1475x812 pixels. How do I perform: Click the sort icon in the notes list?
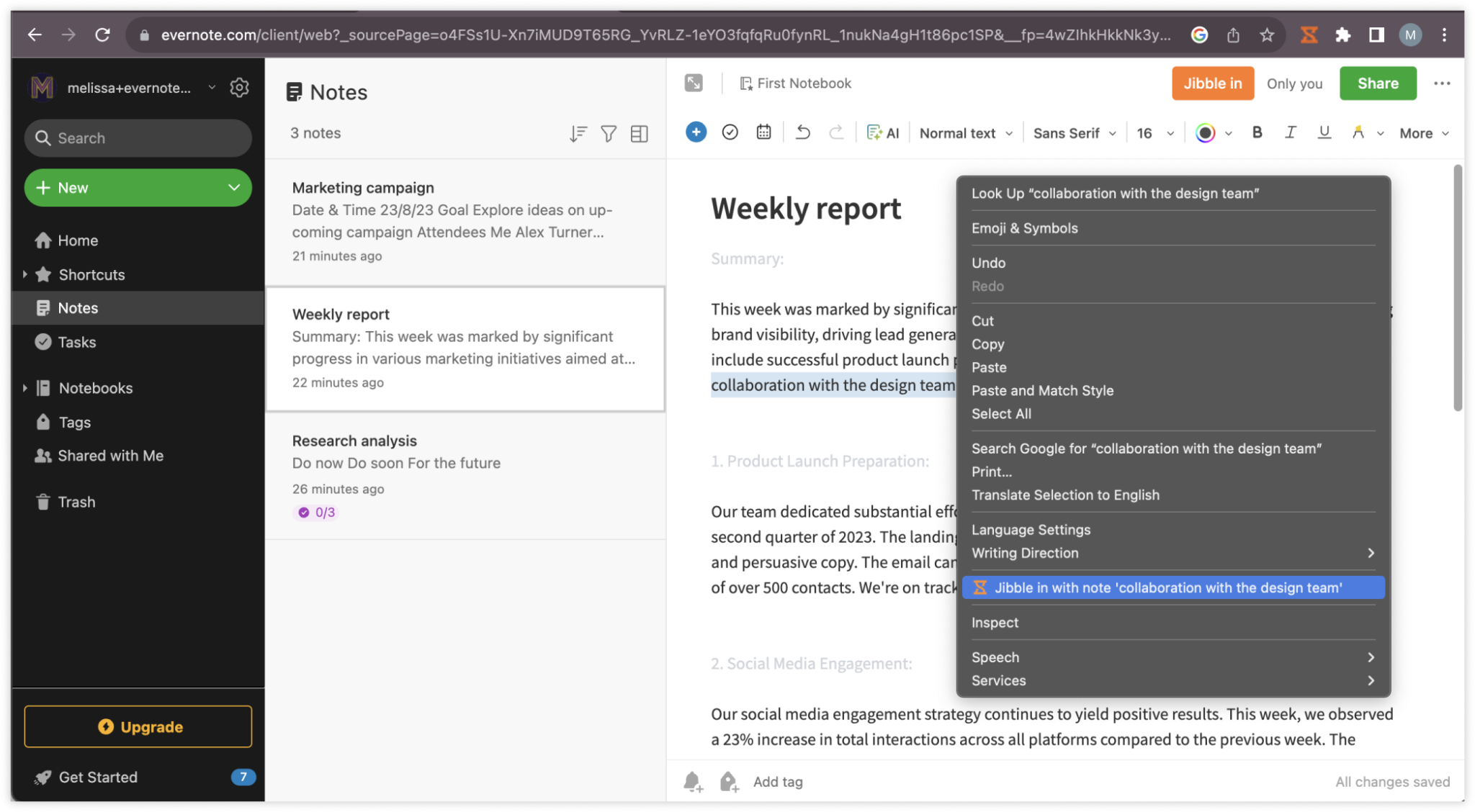click(576, 133)
